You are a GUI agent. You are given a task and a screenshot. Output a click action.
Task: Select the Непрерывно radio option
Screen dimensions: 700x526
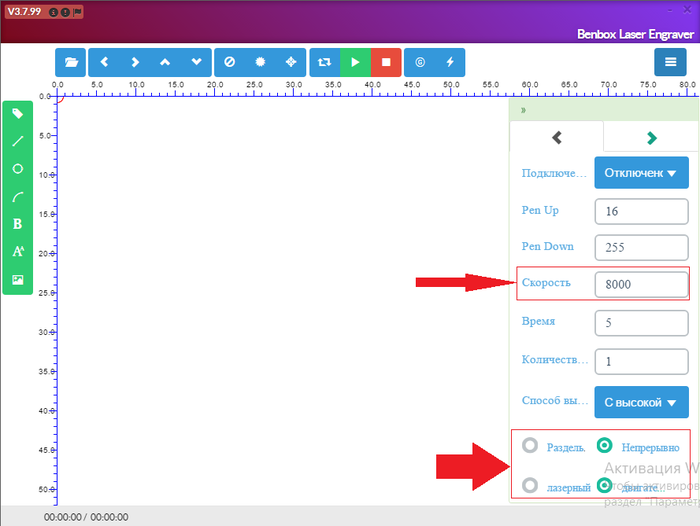tap(604, 446)
